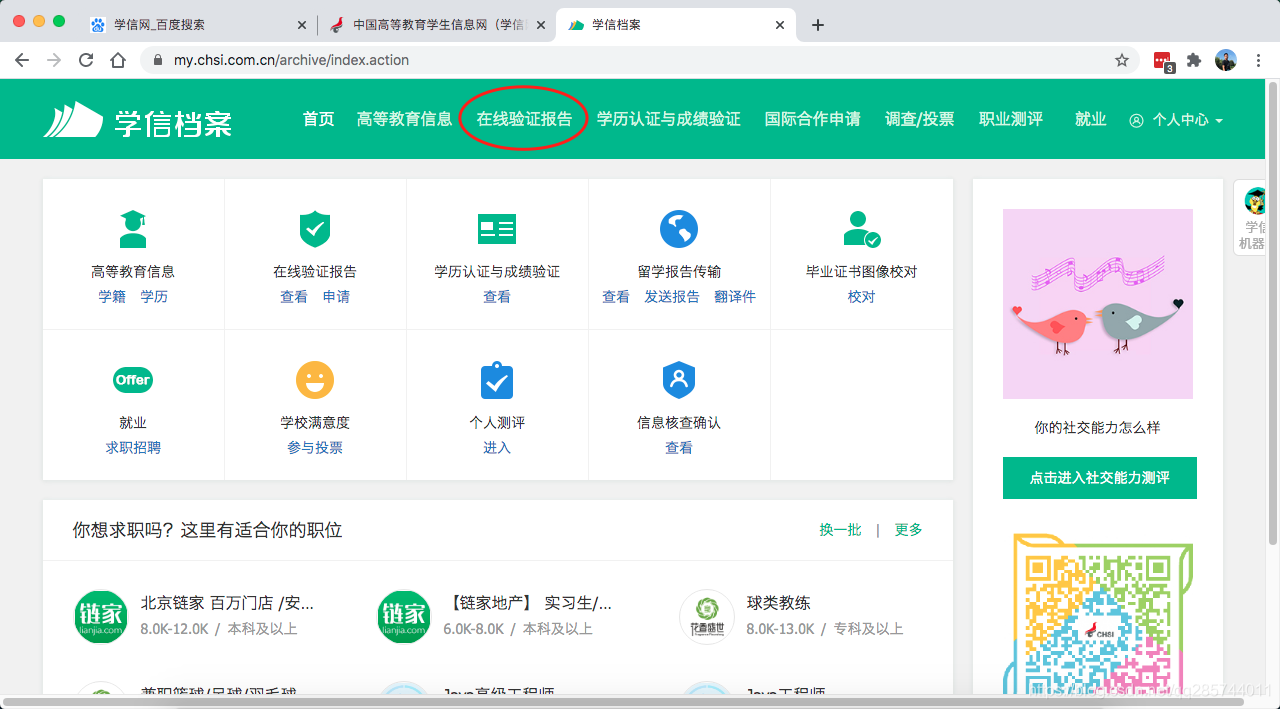Screen dimensions: 1280x709
Task: Click the two birds illustration banner
Action: coord(1098,304)
